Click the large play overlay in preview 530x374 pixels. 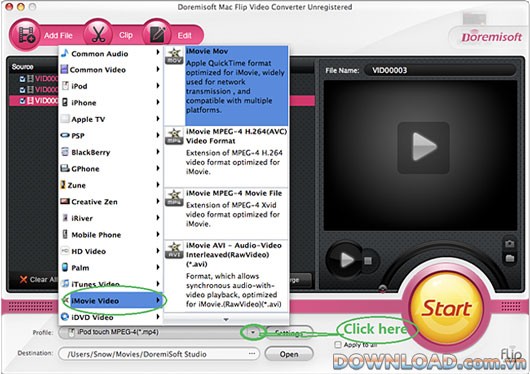424,148
